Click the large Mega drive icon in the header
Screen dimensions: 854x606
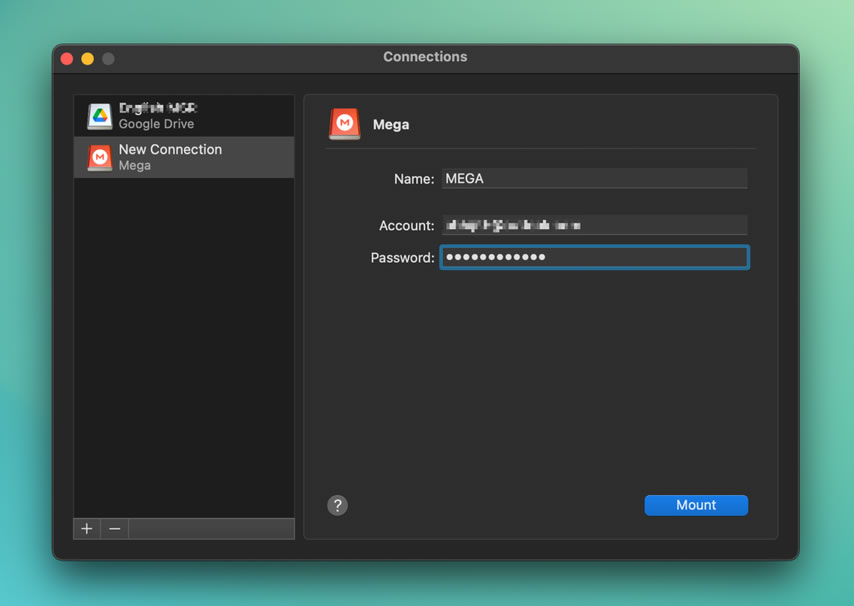tap(344, 124)
